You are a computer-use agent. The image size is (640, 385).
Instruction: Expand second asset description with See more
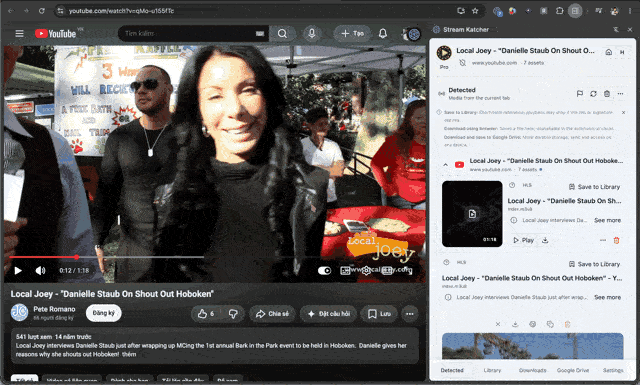coord(607,297)
